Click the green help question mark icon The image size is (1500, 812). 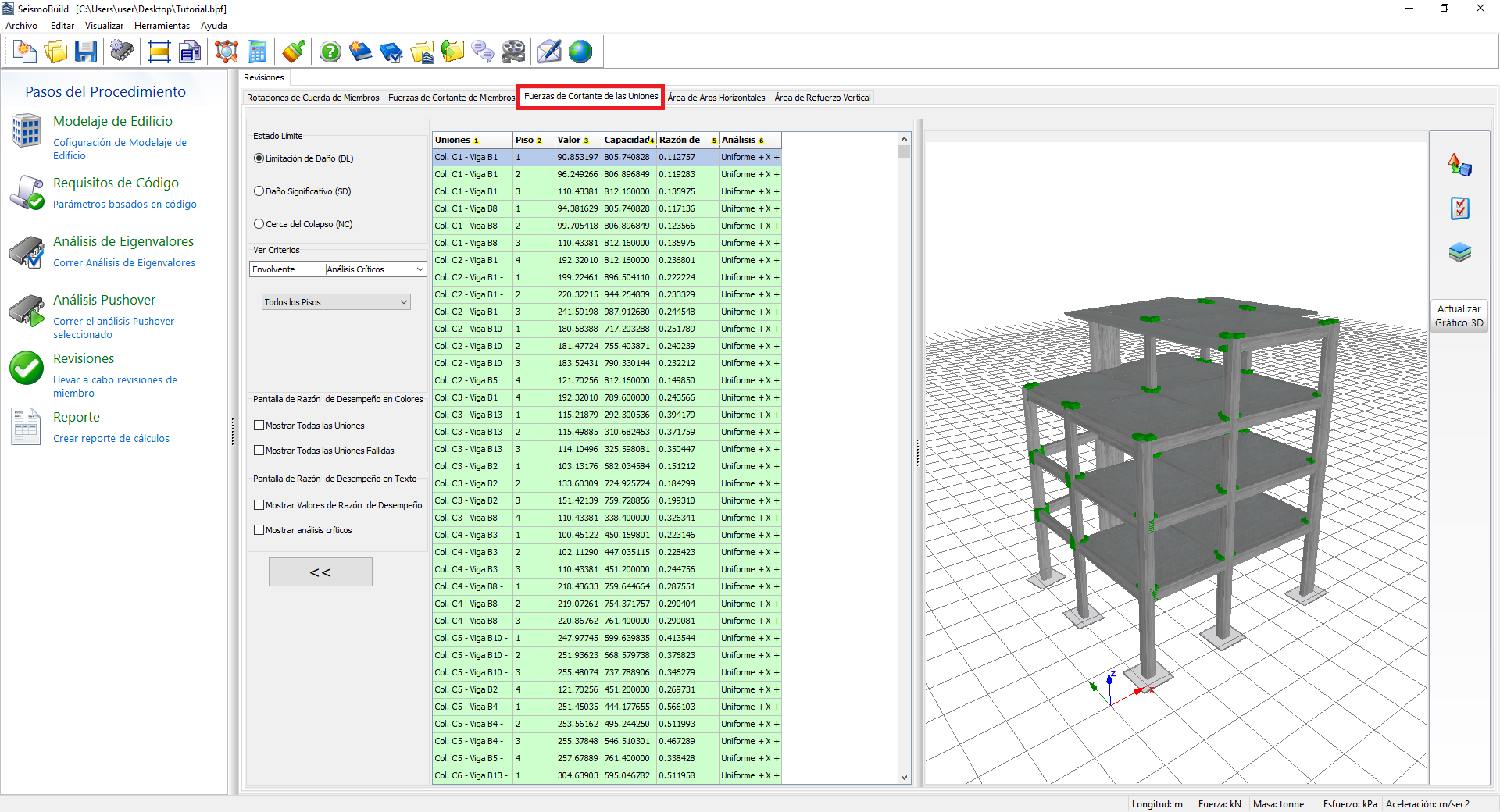330,52
